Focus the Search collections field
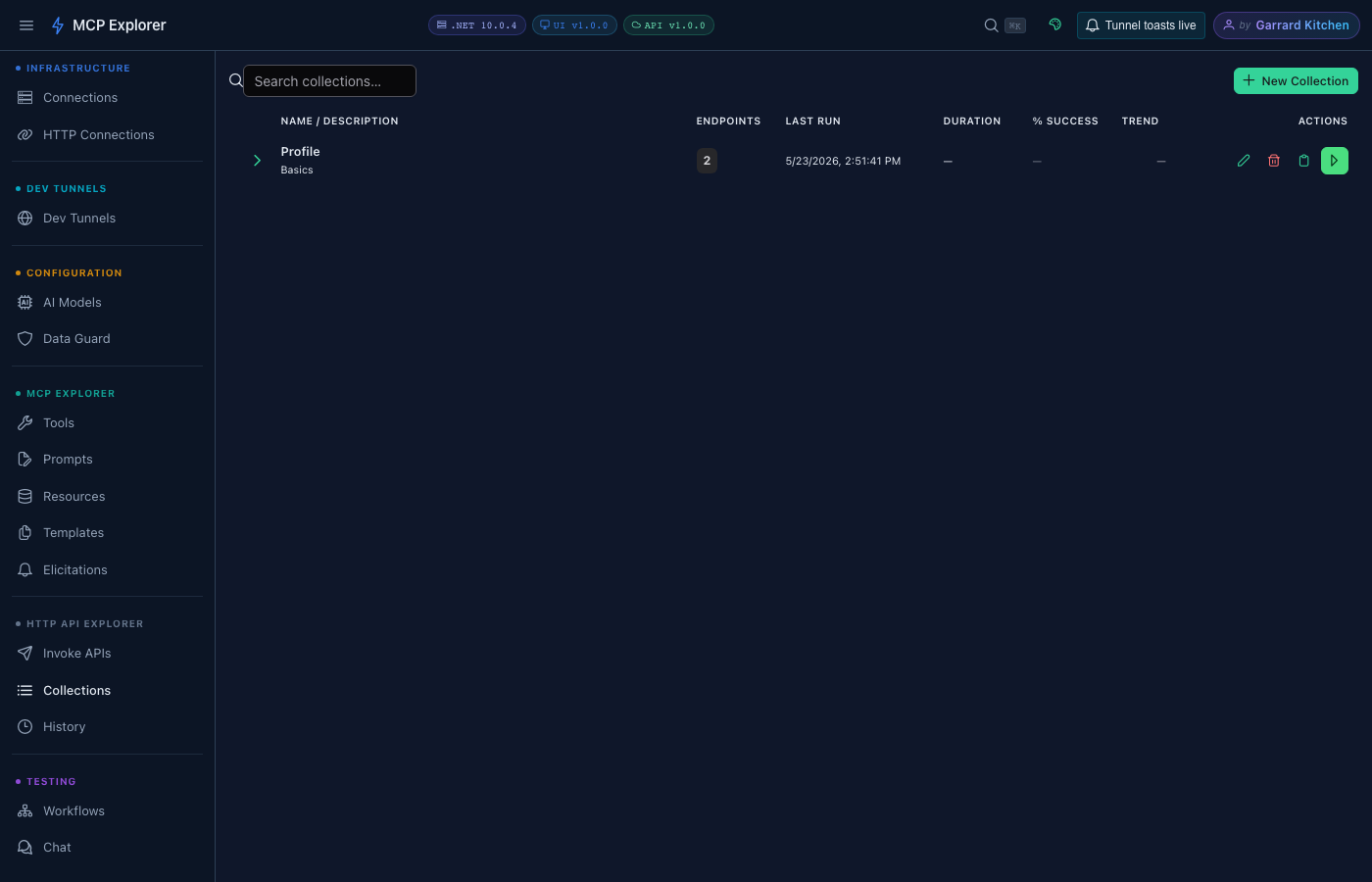This screenshot has height=882, width=1372. pyautogui.click(x=329, y=81)
